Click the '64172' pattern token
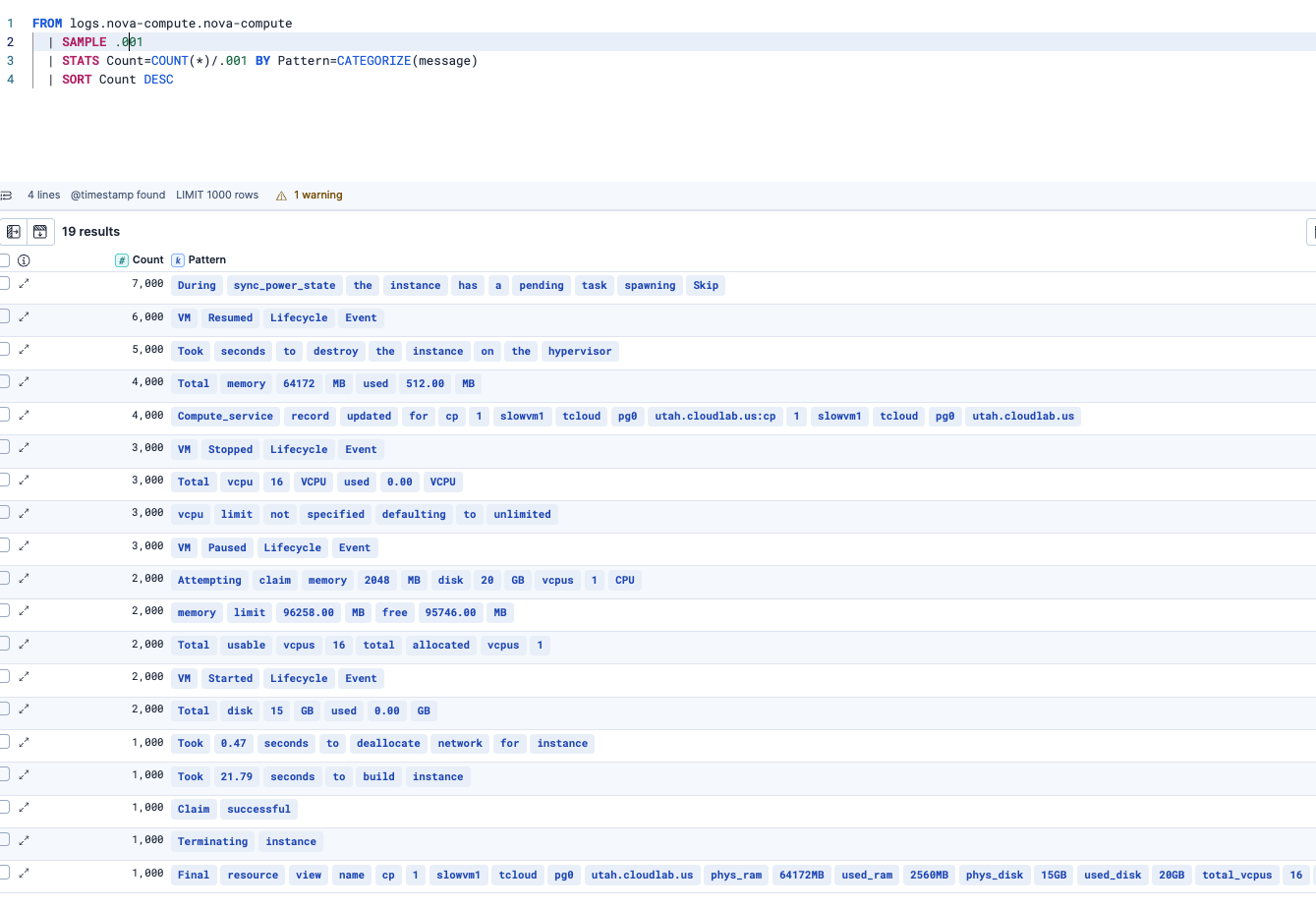 tap(299, 384)
